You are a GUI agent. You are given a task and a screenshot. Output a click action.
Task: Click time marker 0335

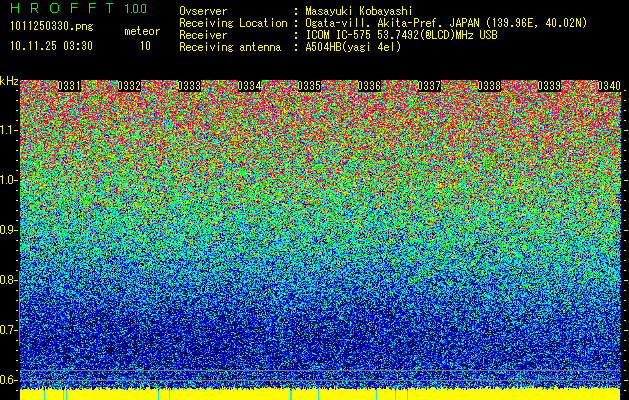(x=309, y=86)
